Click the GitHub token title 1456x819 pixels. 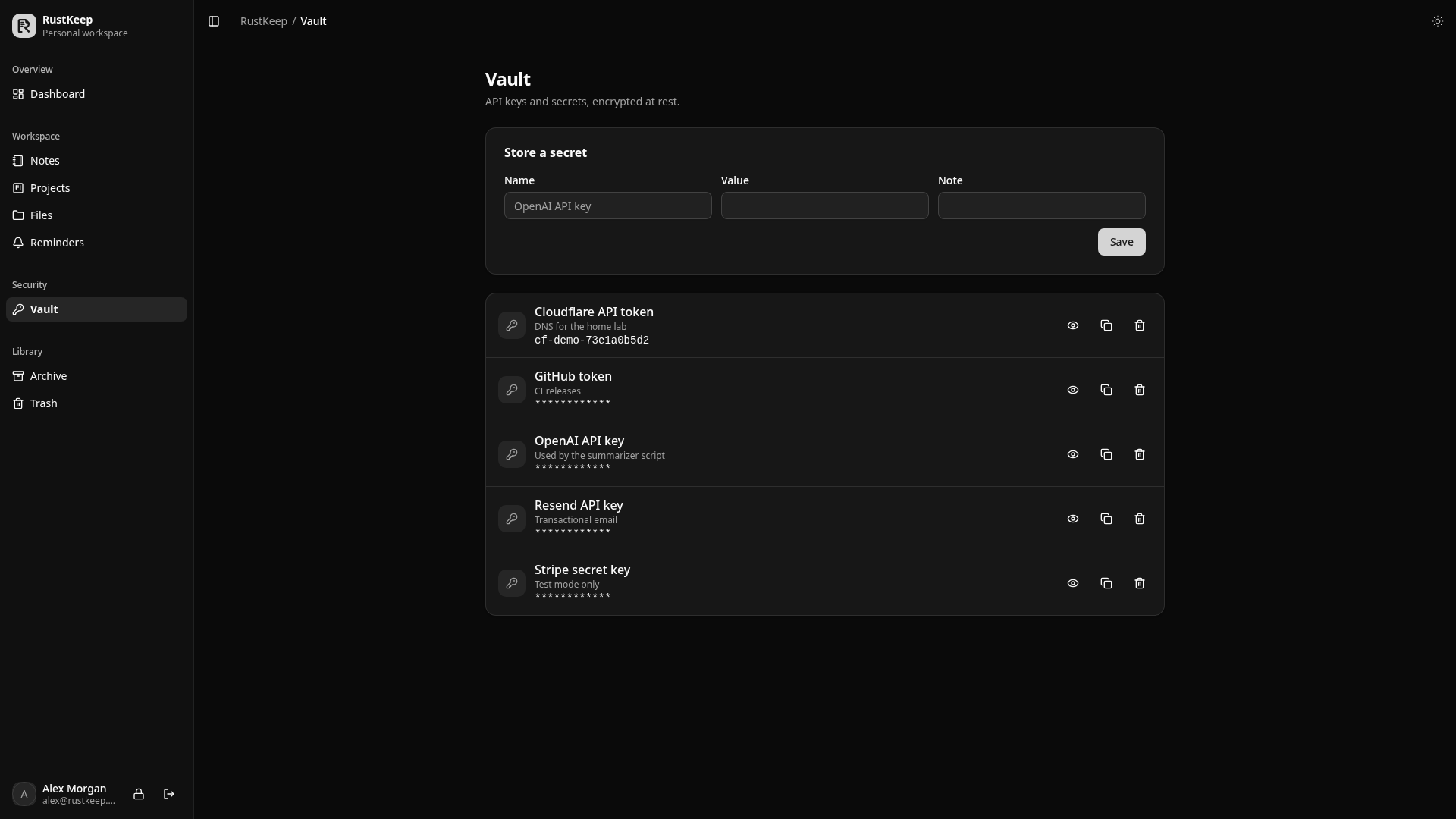(x=573, y=376)
